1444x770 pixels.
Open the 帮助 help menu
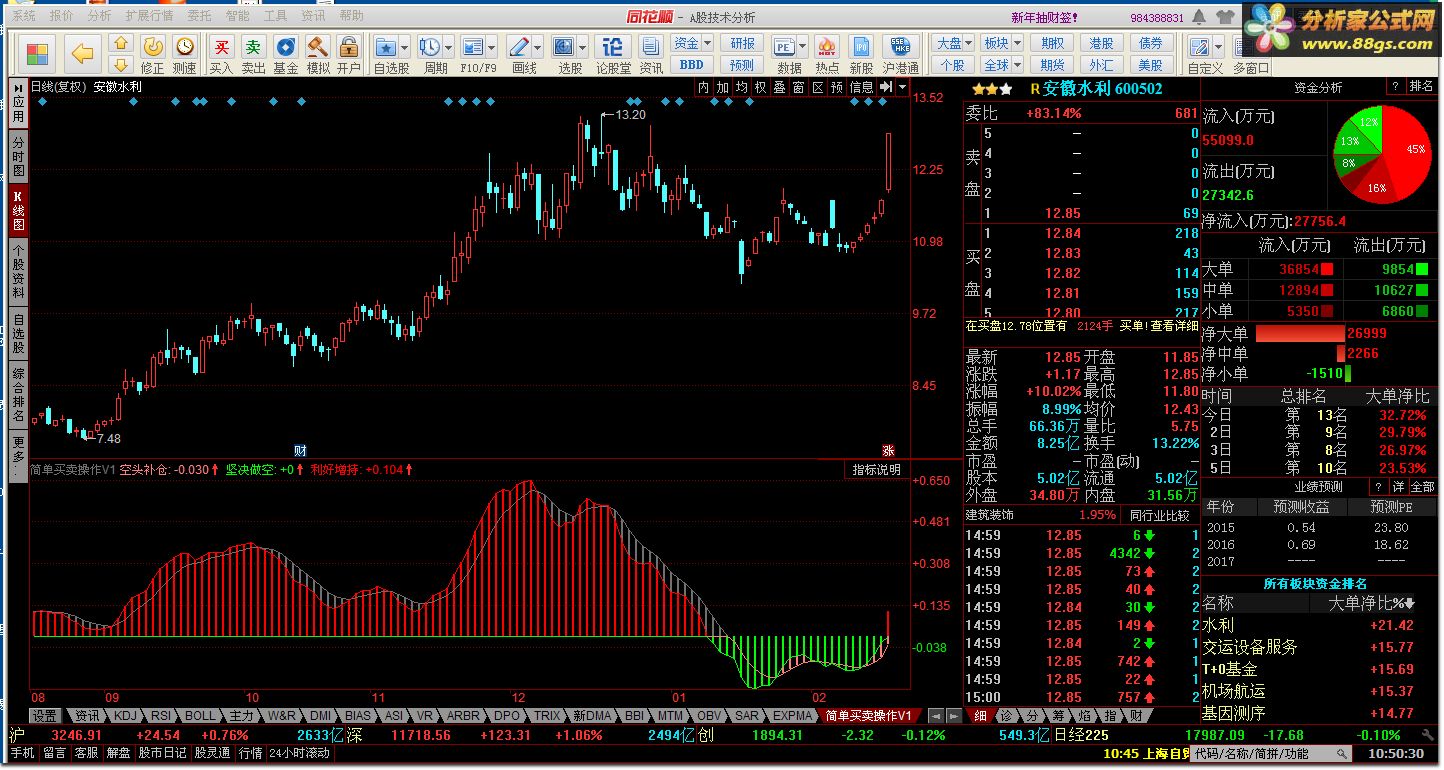click(352, 16)
